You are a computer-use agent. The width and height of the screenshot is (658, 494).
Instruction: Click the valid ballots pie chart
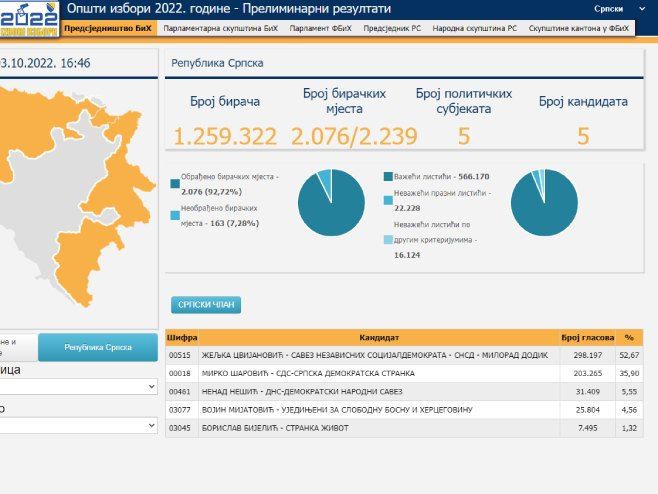pos(545,203)
